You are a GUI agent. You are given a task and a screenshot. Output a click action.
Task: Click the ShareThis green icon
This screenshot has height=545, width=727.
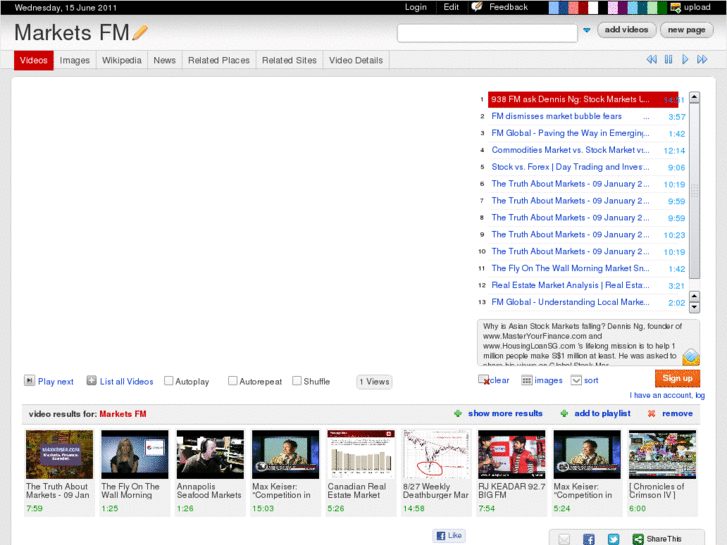638,539
